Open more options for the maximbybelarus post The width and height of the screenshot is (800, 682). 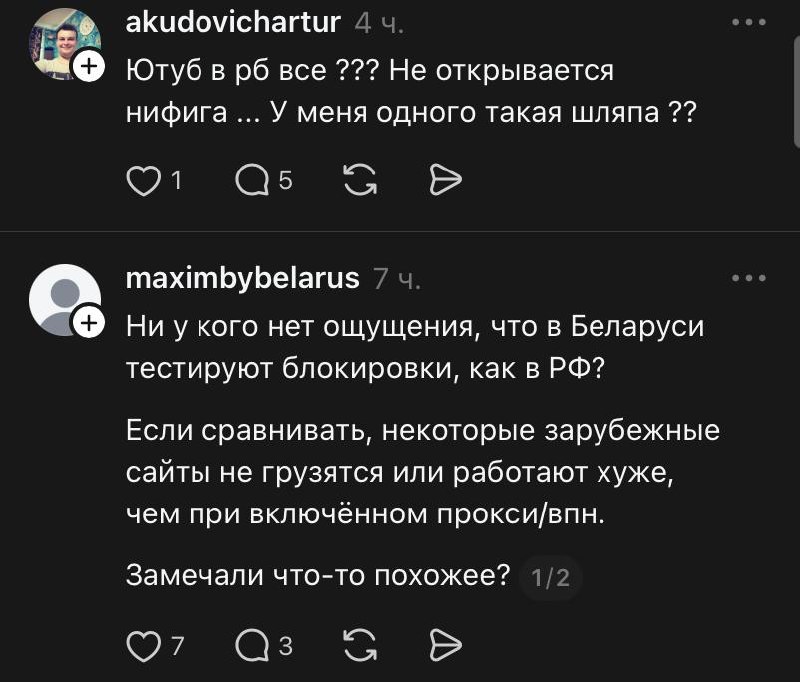tap(748, 278)
